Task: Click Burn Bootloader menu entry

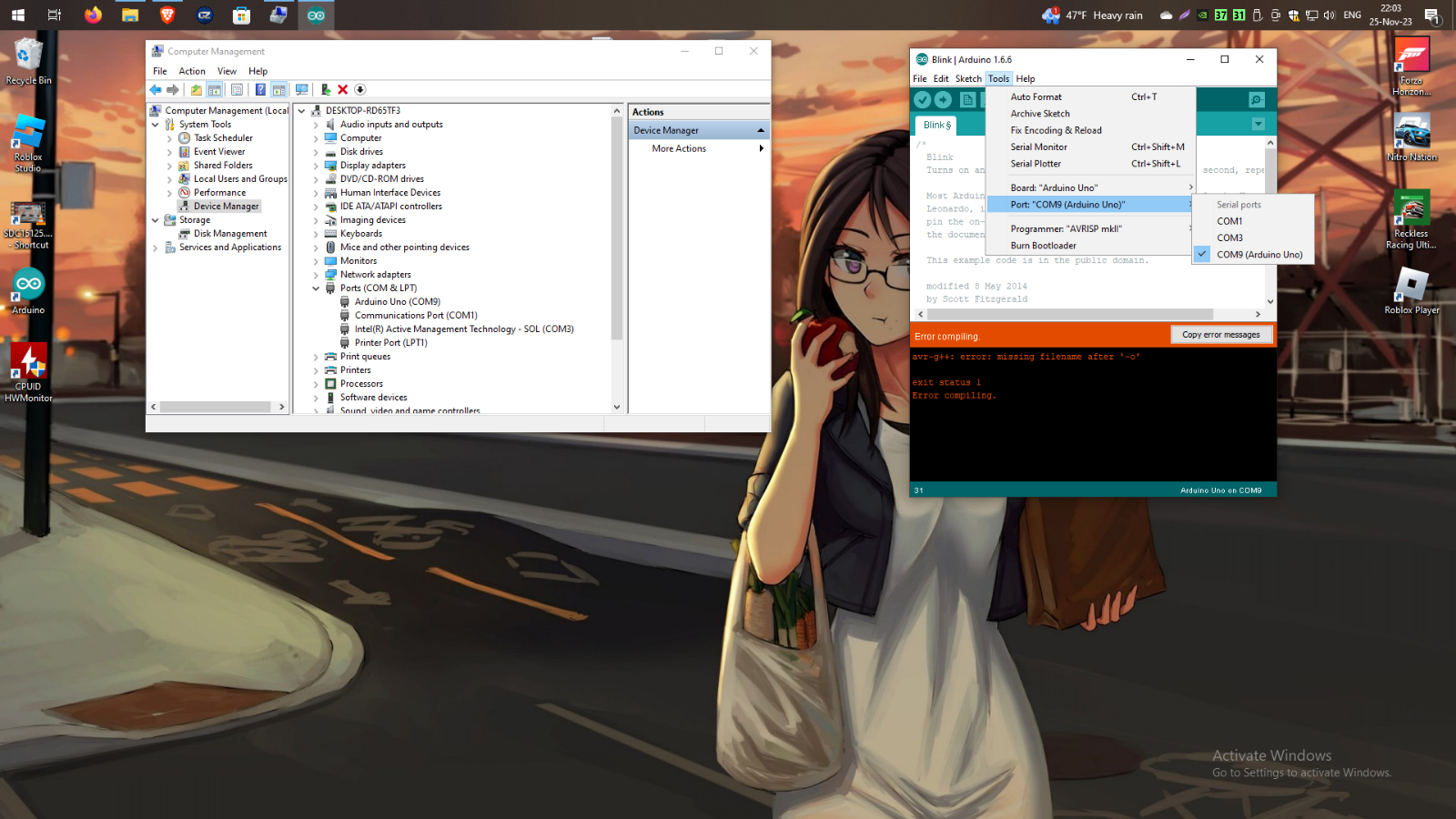Action: pos(1090,246)
